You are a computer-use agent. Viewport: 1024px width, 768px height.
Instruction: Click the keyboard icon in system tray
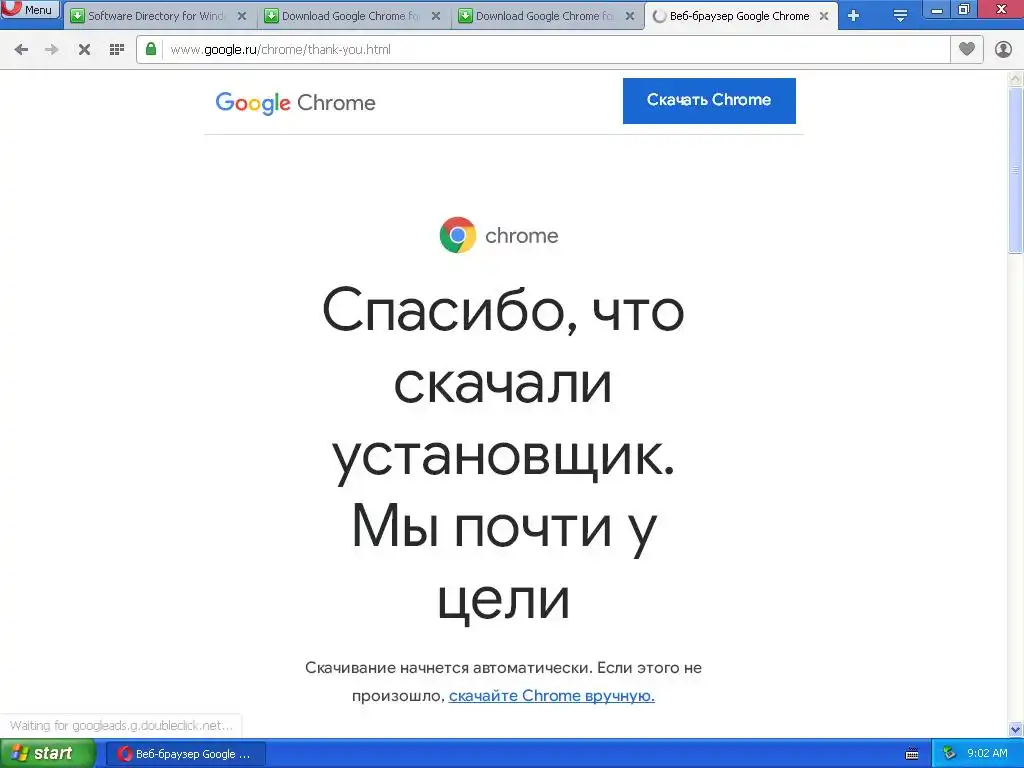tap(912, 754)
